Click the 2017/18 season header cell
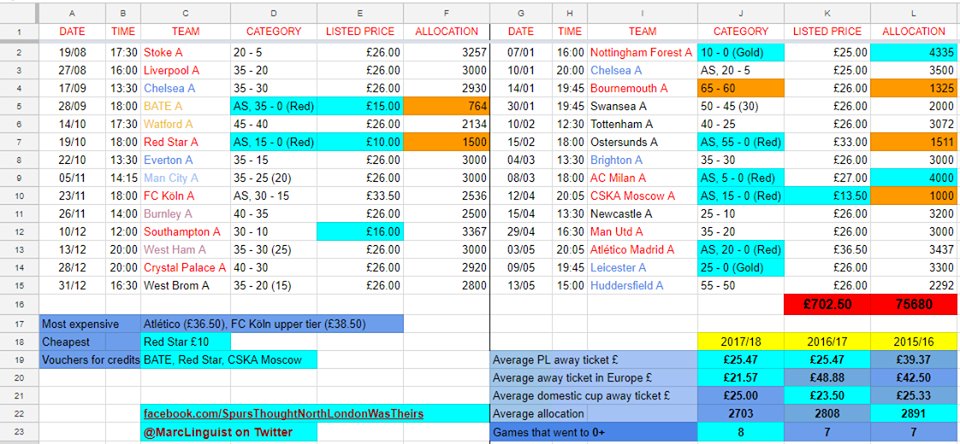Screen dimensions: 960x444 [741, 341]
